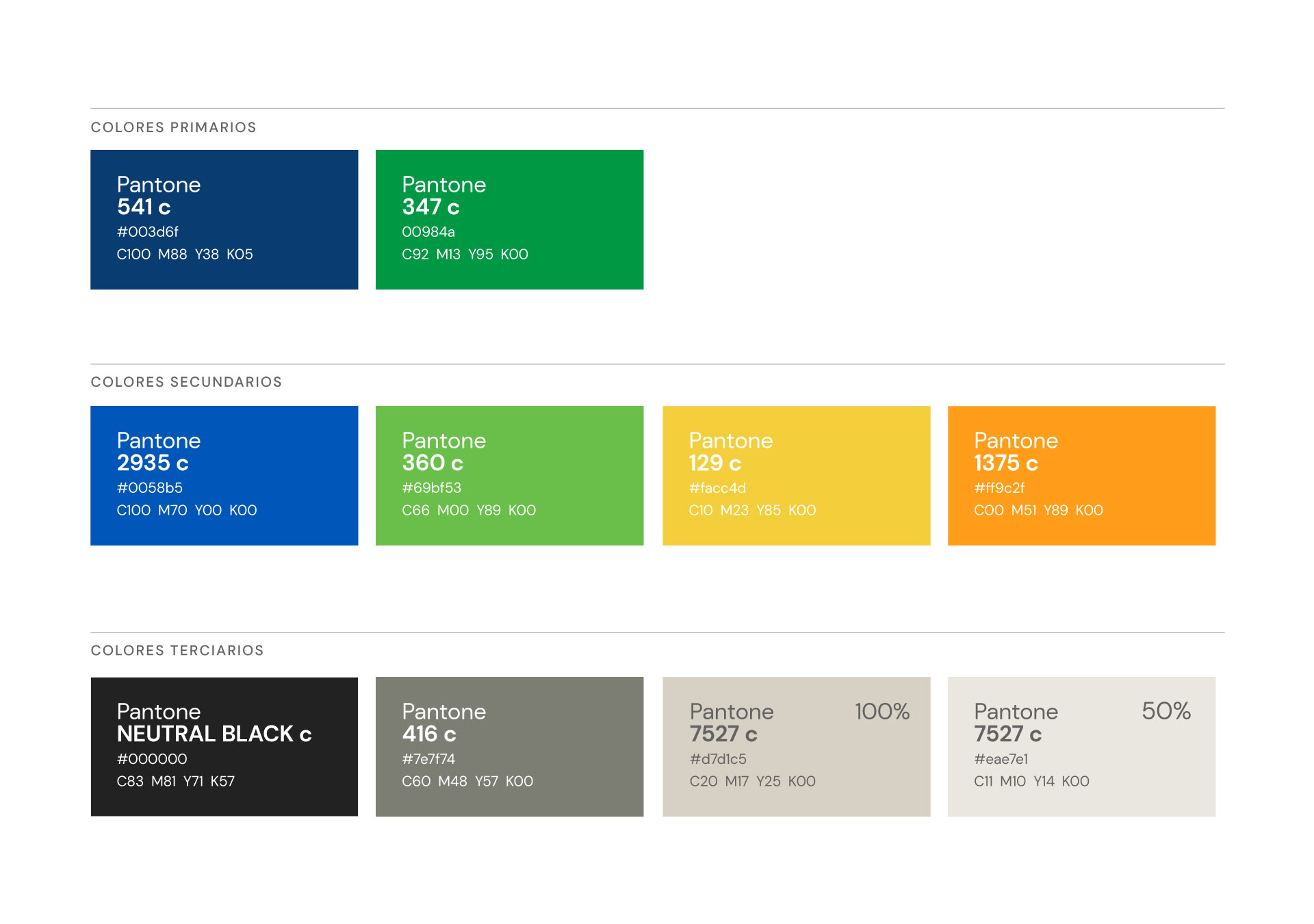Select the Pantone 129 c yellow swatch

pyautogui.click(x=797, y=476)
